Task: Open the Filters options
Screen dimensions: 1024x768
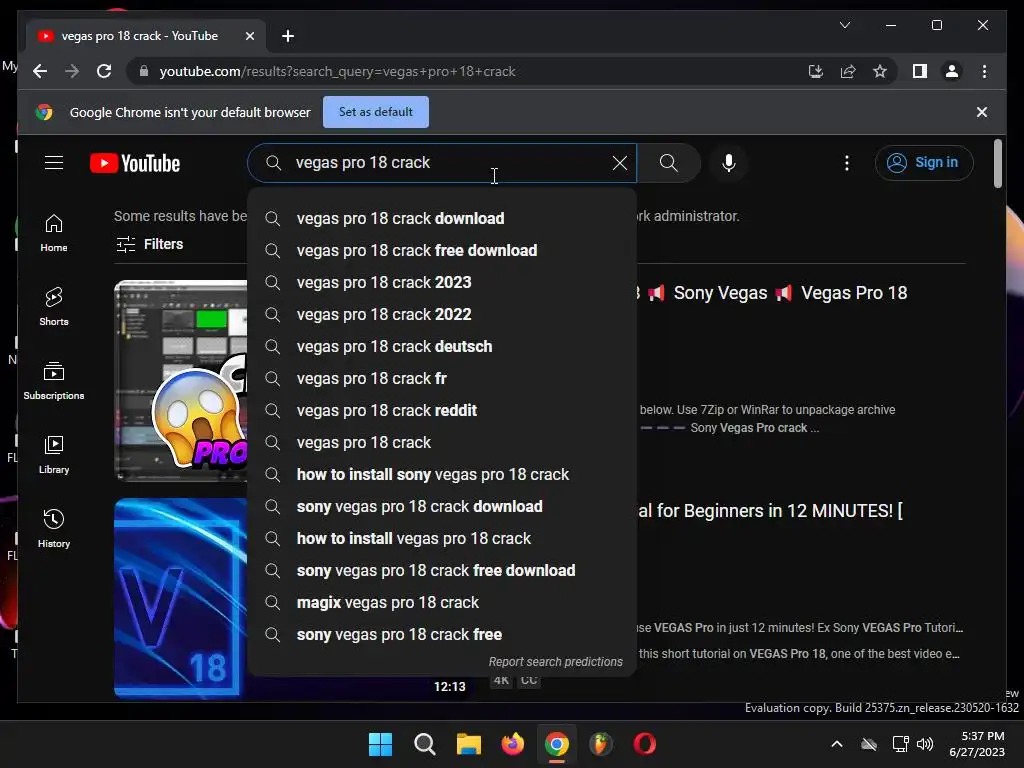Action: point(150,244)
